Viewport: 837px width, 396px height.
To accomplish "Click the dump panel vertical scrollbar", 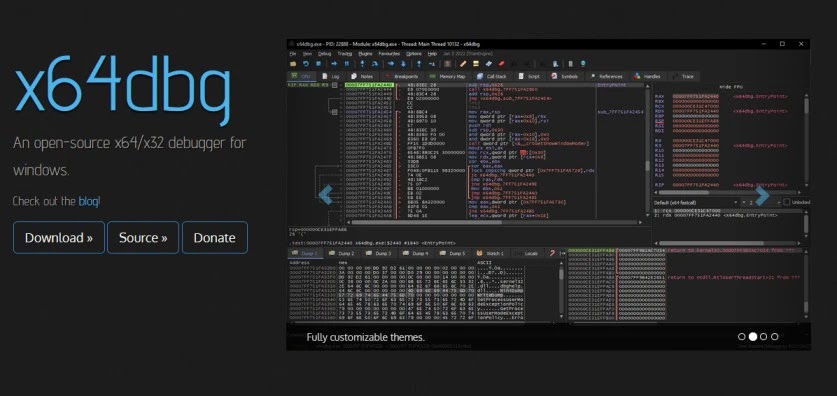I will pos(561,290).
